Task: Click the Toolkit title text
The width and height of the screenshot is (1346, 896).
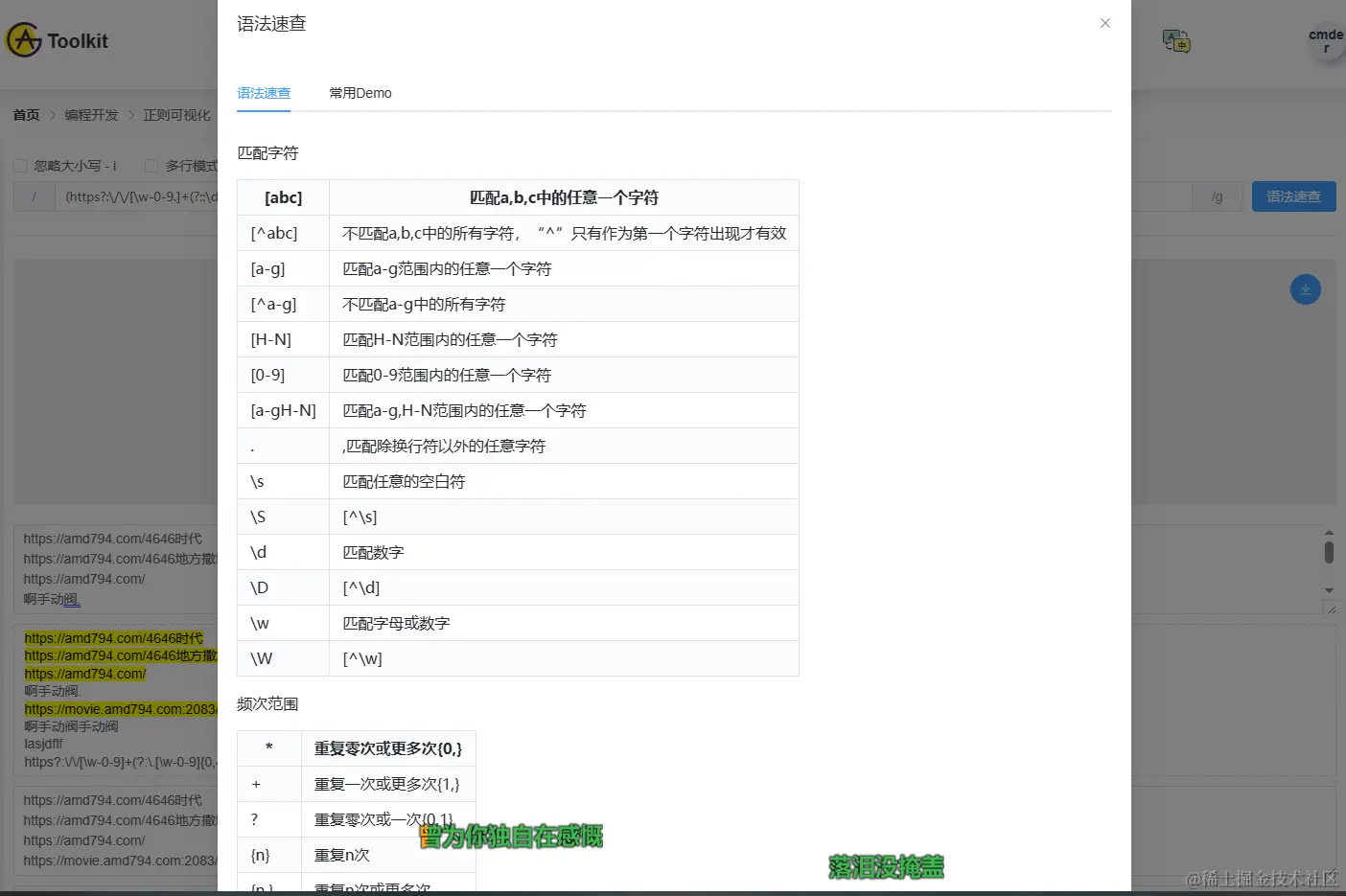Action: [78, 41]
